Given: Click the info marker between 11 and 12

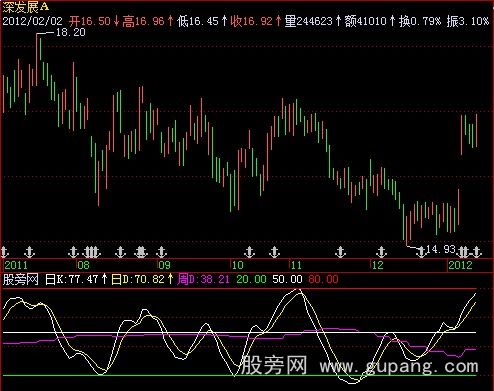Looking at the screenshot, I should tap(340, 252).
